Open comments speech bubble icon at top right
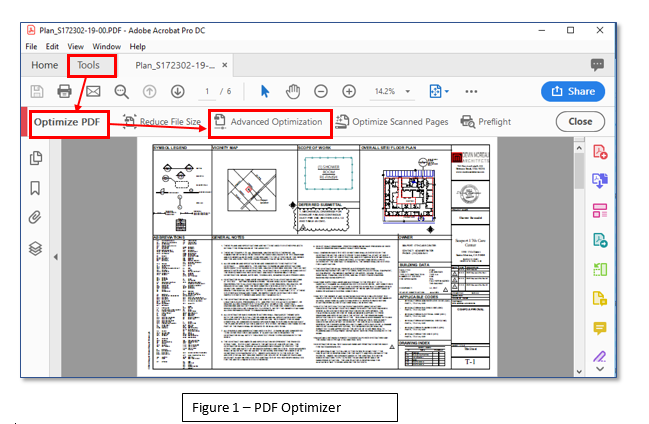649x424 pixels. (x=597, y=65)
